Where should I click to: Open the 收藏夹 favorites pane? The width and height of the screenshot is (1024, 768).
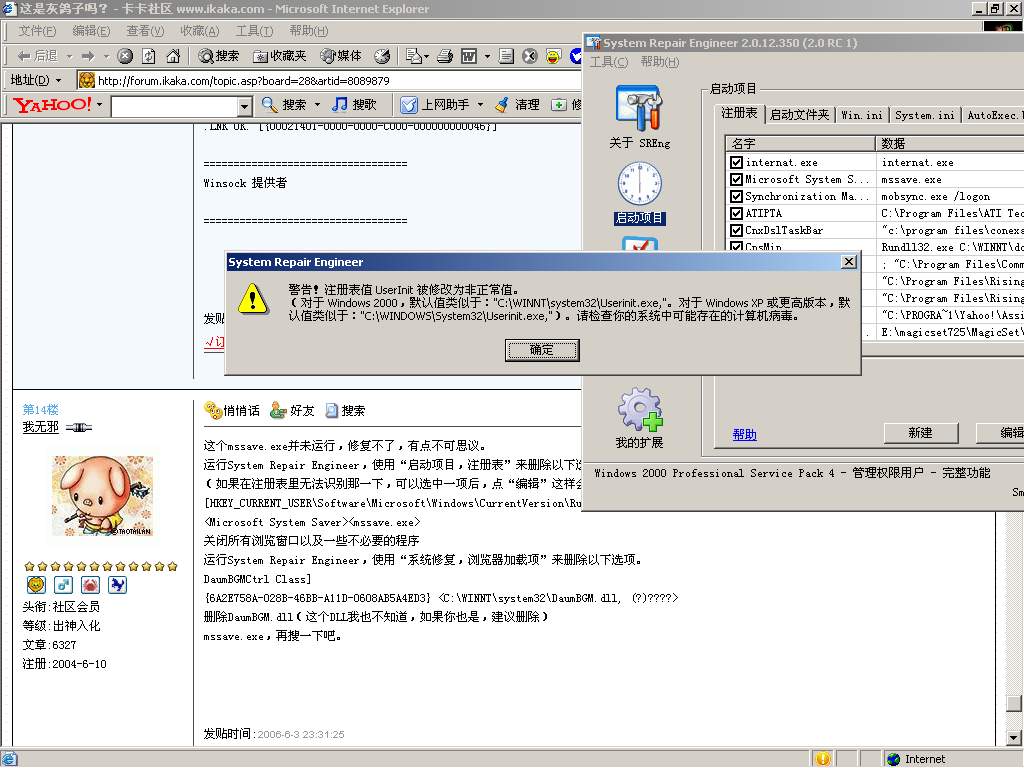click(x=280, y=56)
